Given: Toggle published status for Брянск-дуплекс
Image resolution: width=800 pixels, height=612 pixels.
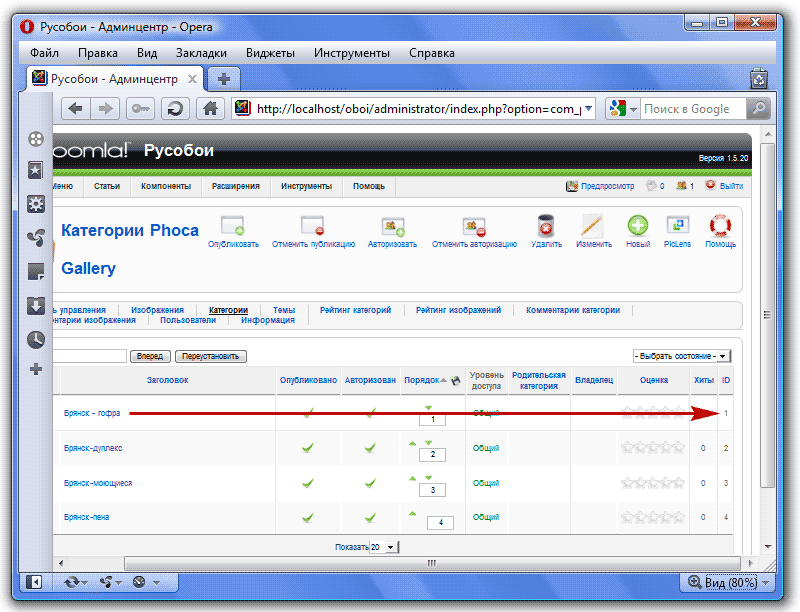Looking at the screenshot, I should [308, 448].
